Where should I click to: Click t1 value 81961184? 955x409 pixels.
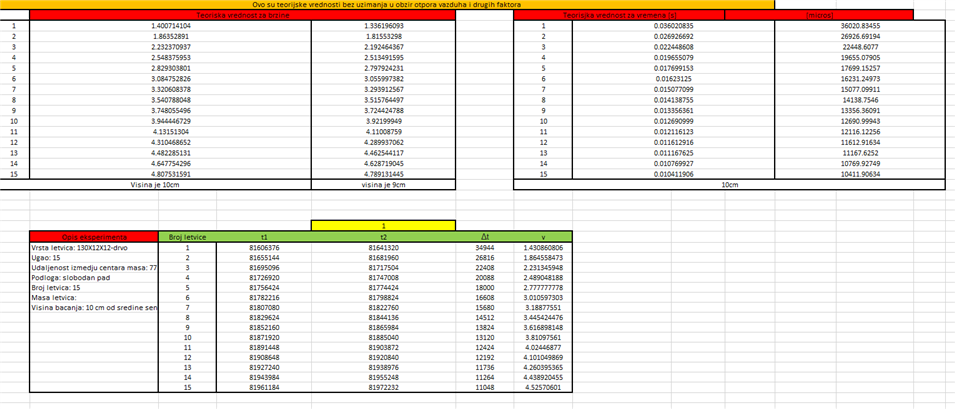tap(264, 387)
